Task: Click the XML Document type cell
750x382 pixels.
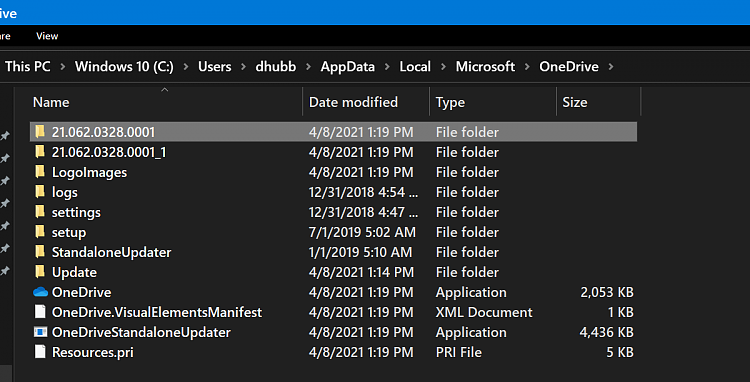Action: 484,312
